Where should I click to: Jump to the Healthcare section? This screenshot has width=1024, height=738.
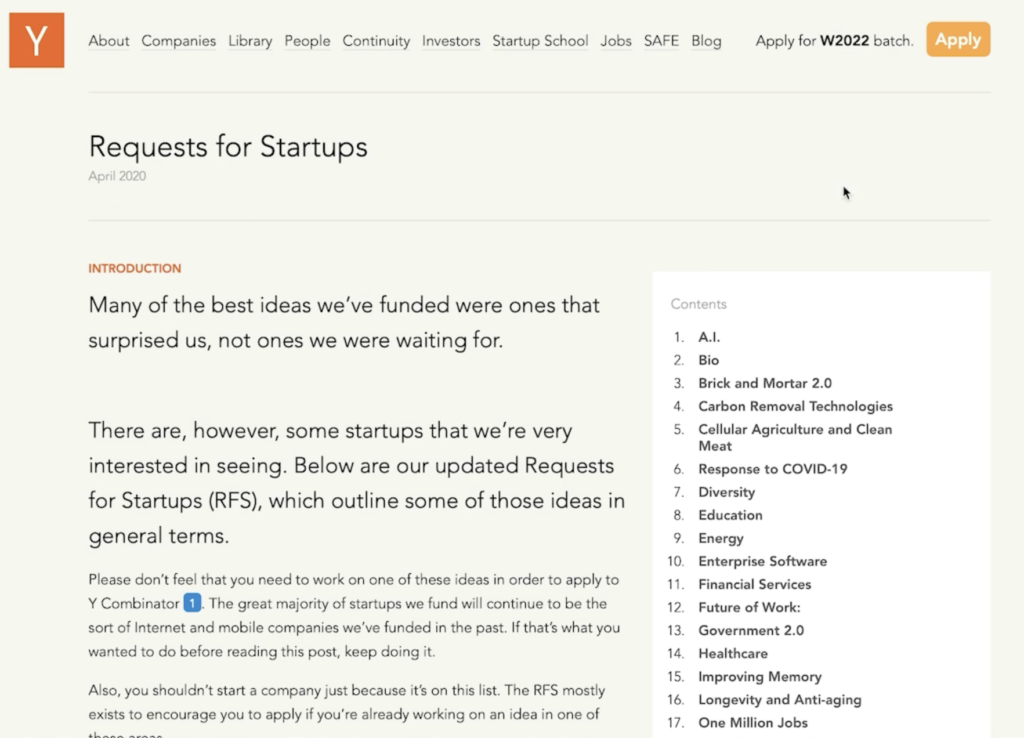[733, 653]
